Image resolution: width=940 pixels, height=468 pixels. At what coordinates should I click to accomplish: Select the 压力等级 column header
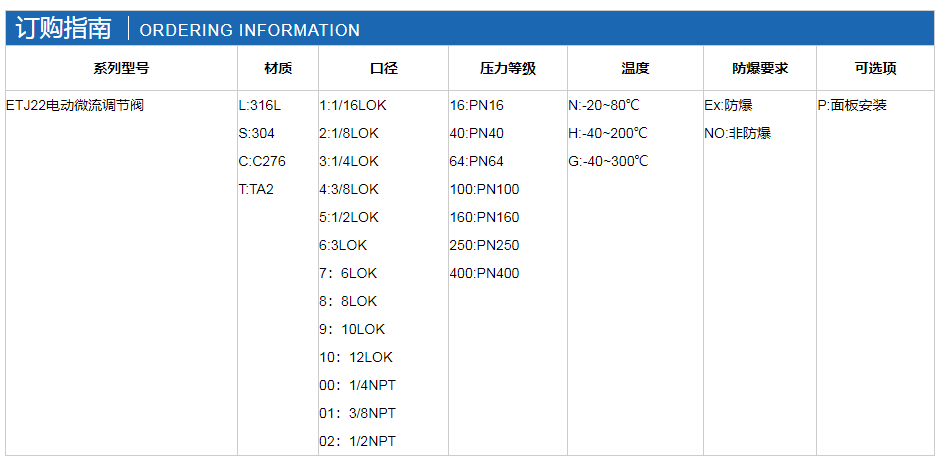(x=507, y=69)
